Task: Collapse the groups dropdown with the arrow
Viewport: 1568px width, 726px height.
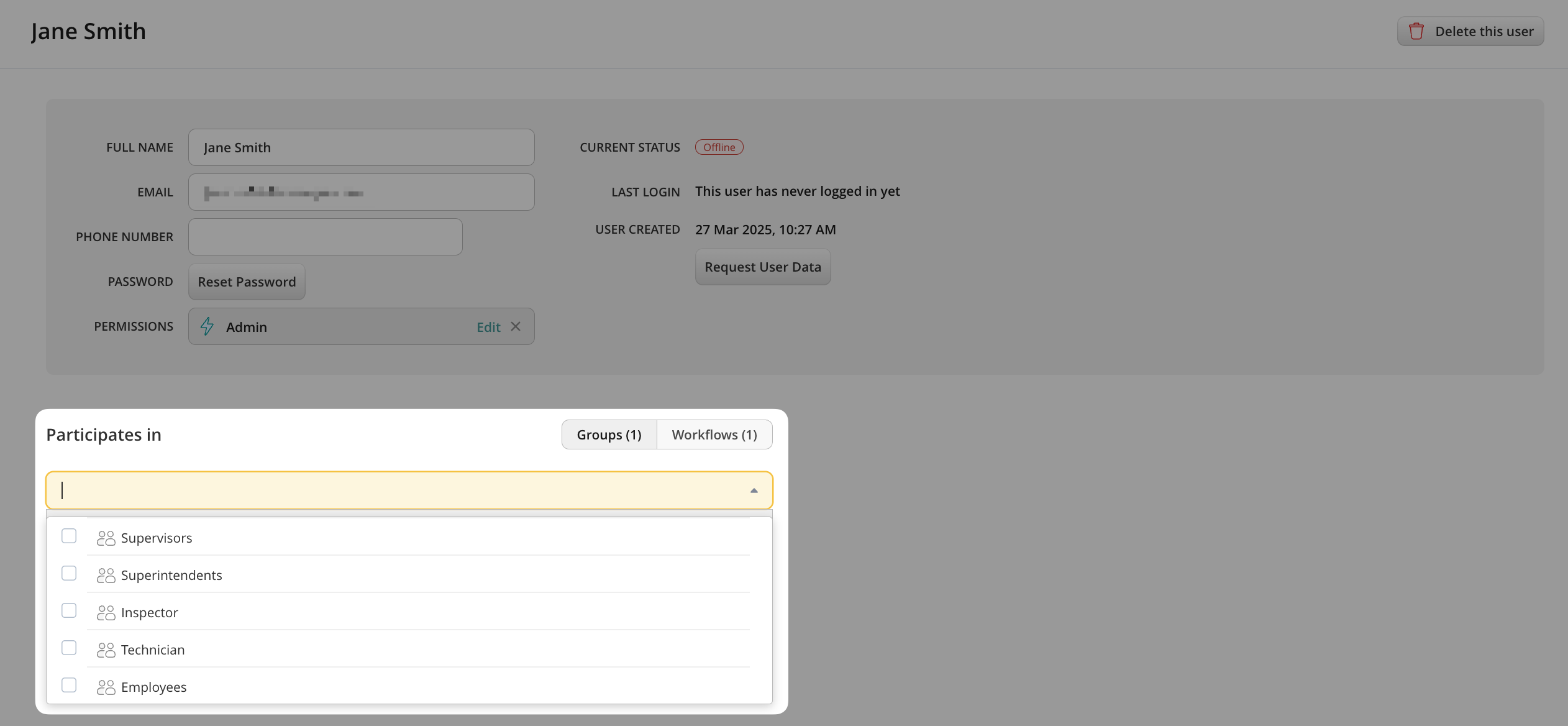Action: [x=754, y=490]
